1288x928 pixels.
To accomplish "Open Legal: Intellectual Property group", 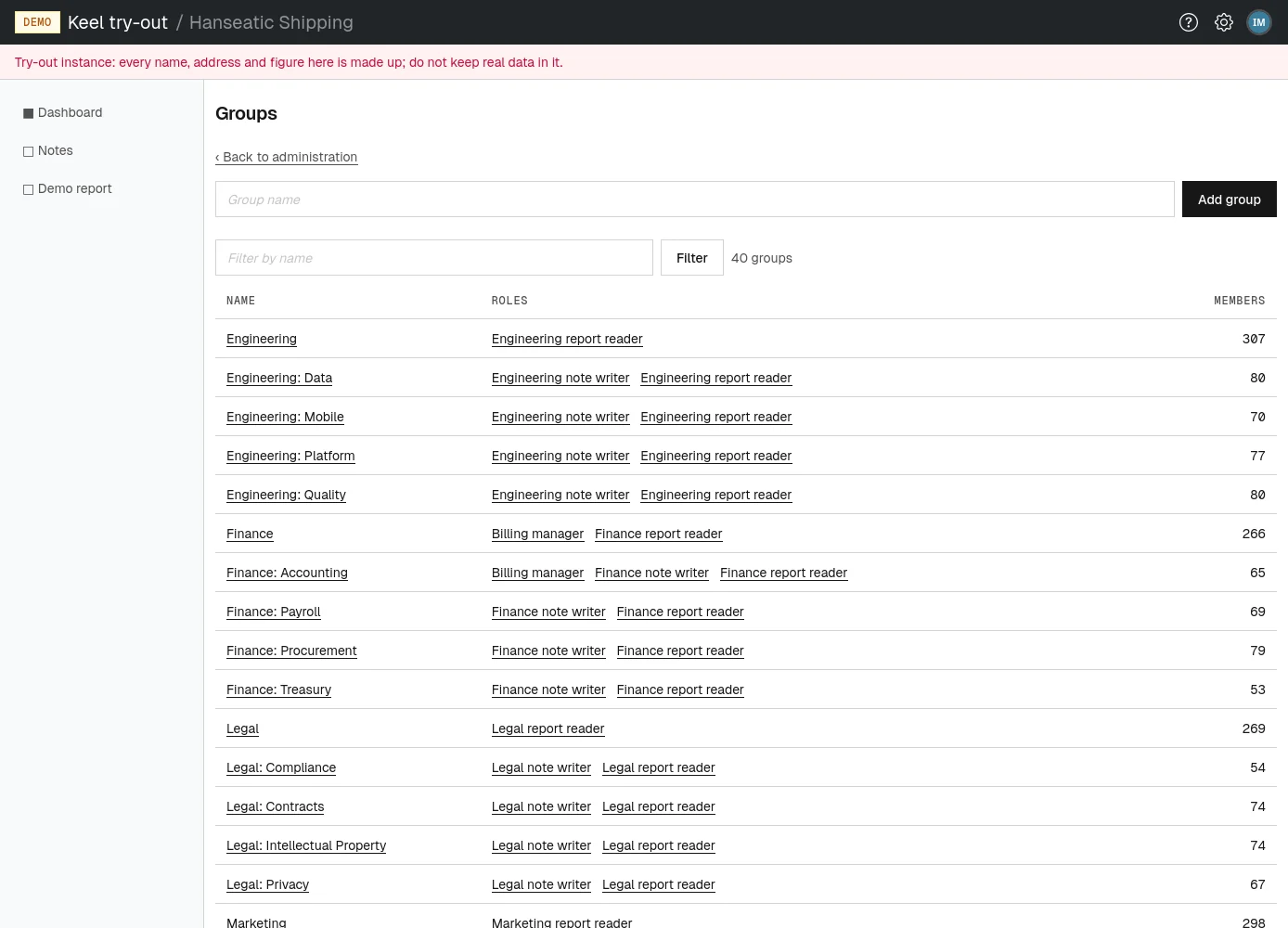I will pyautogui.click(x=306, y=845).
